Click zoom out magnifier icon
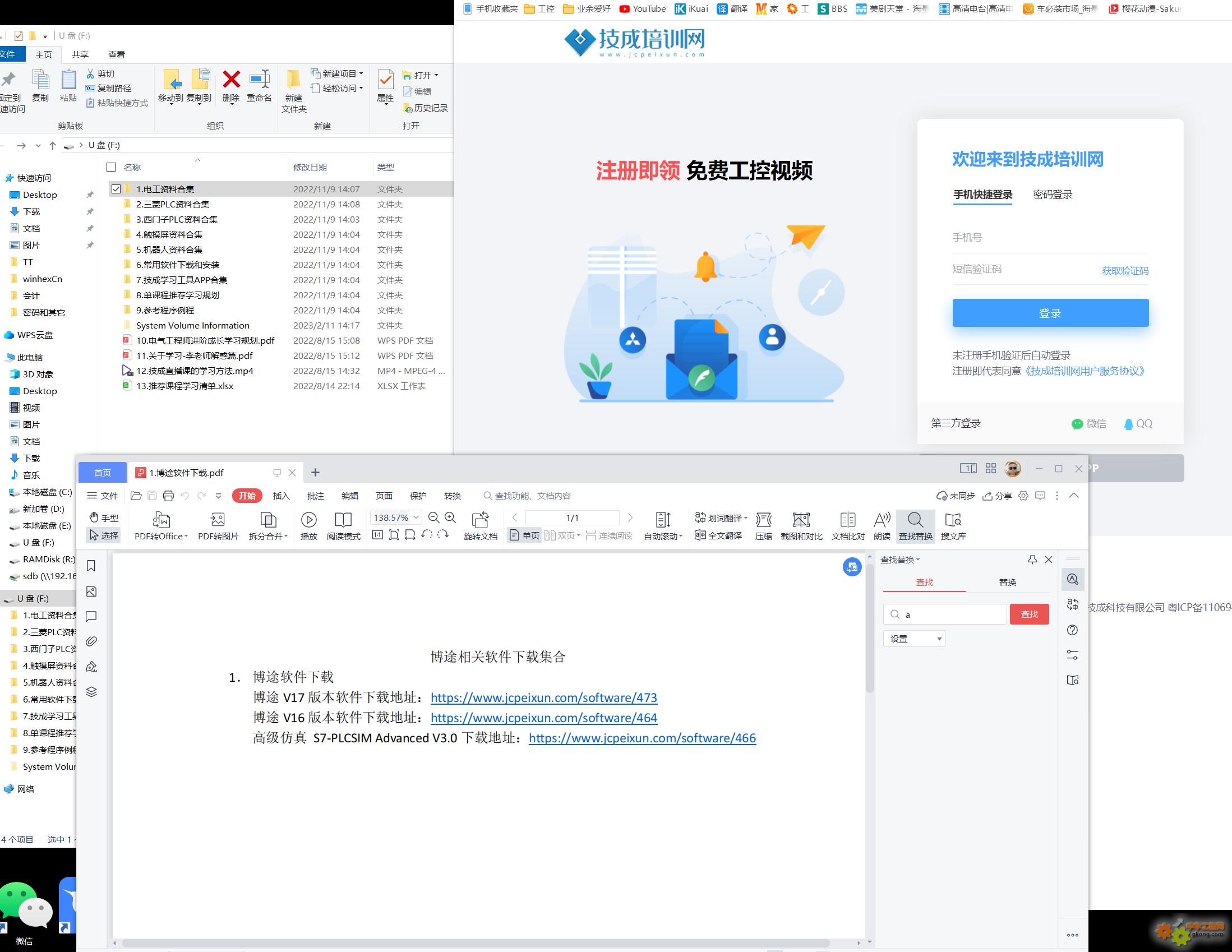The image size is (1232, 952). pyautogui.click(x=434, y=517)
